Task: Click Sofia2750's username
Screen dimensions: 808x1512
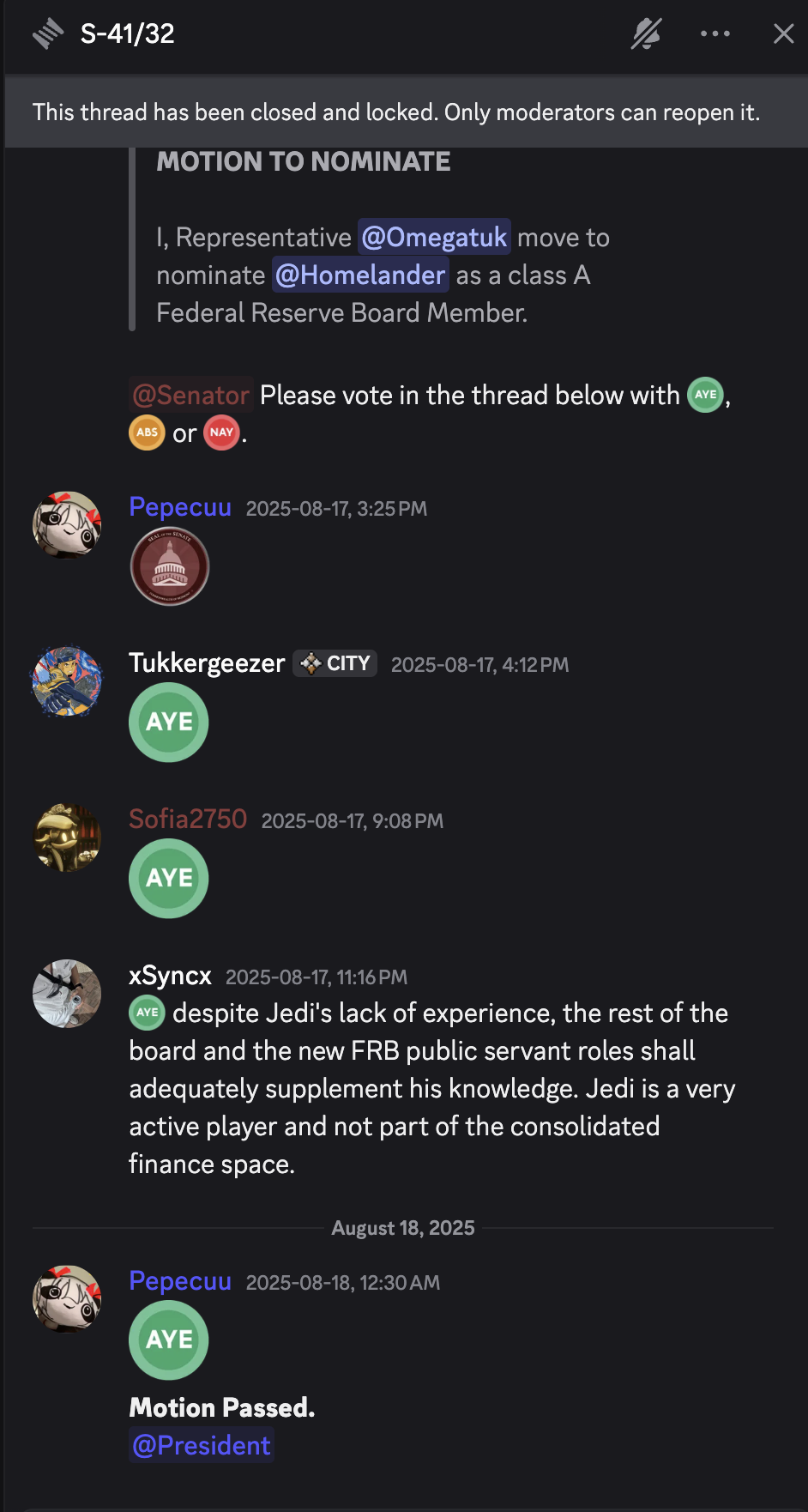Action: click(x=188, y=820)
